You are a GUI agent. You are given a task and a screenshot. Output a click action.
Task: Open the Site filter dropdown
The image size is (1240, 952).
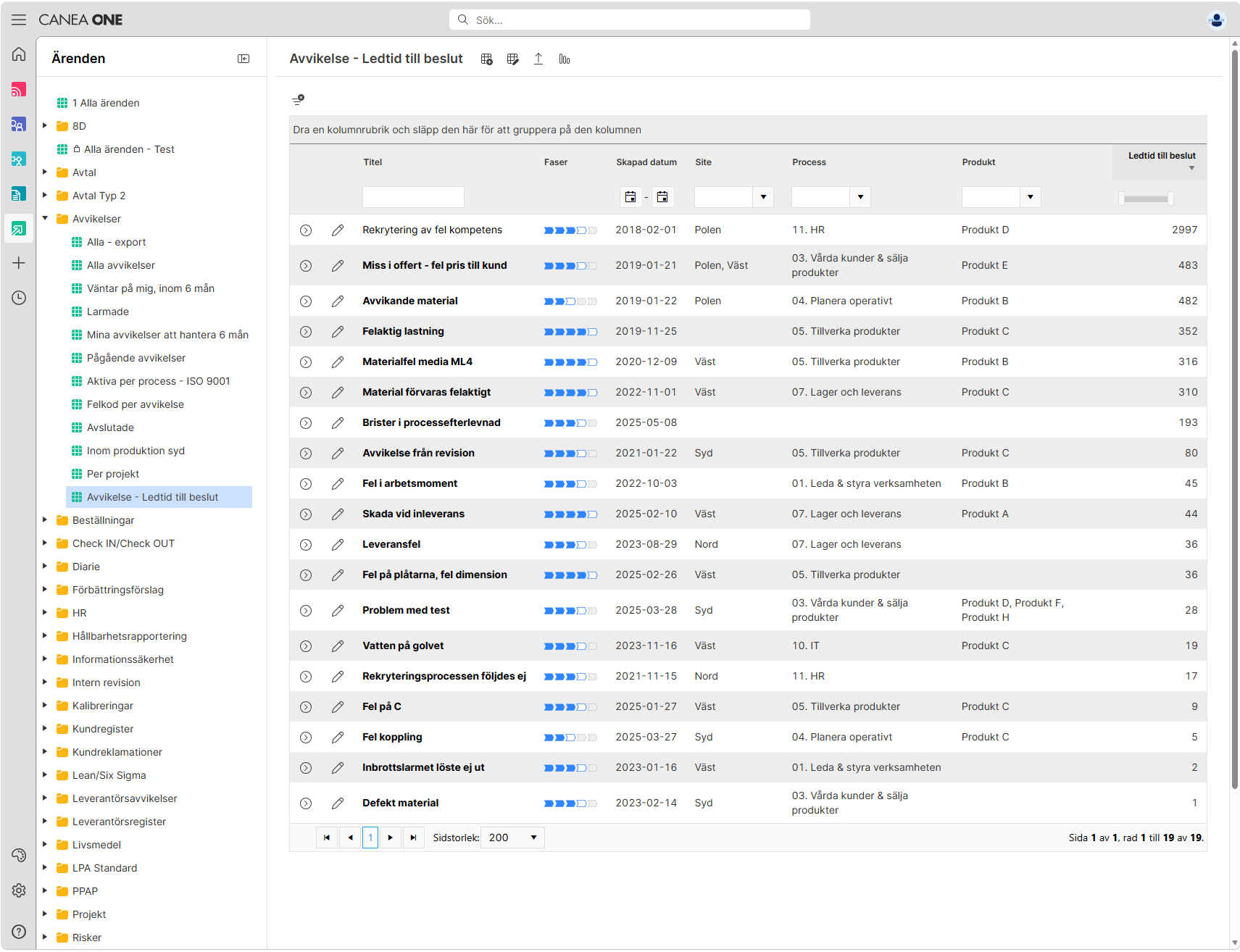(763, 197)
